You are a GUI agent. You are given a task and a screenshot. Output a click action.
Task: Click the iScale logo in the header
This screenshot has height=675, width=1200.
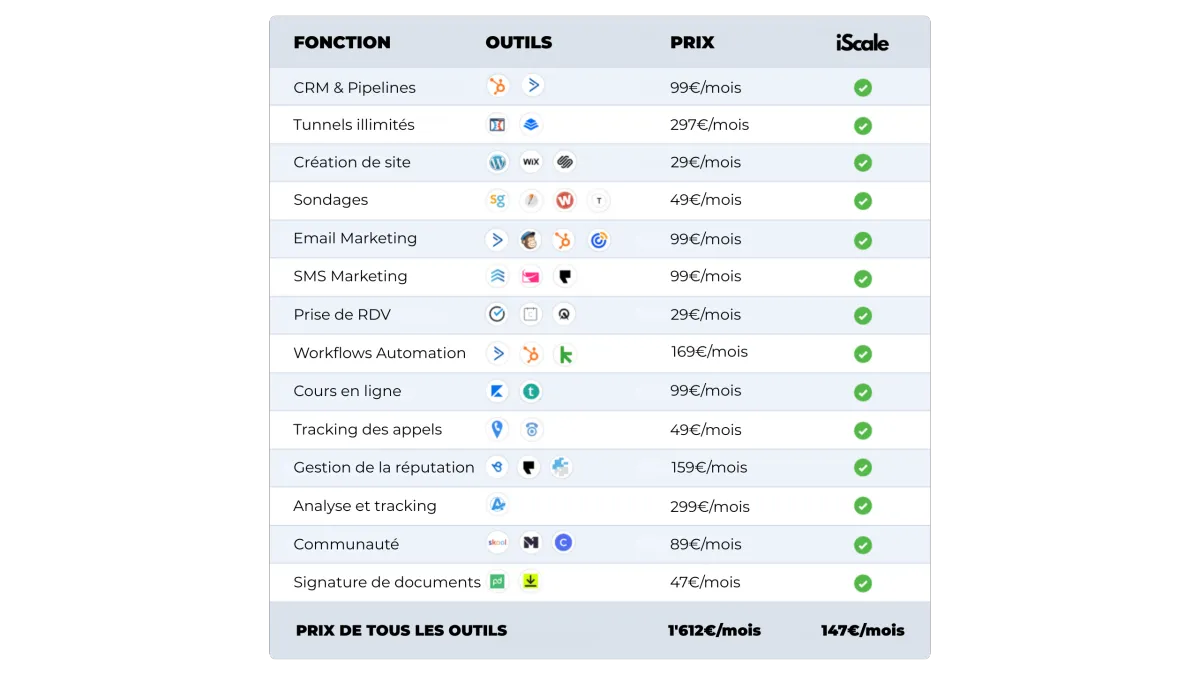point(862,42)
